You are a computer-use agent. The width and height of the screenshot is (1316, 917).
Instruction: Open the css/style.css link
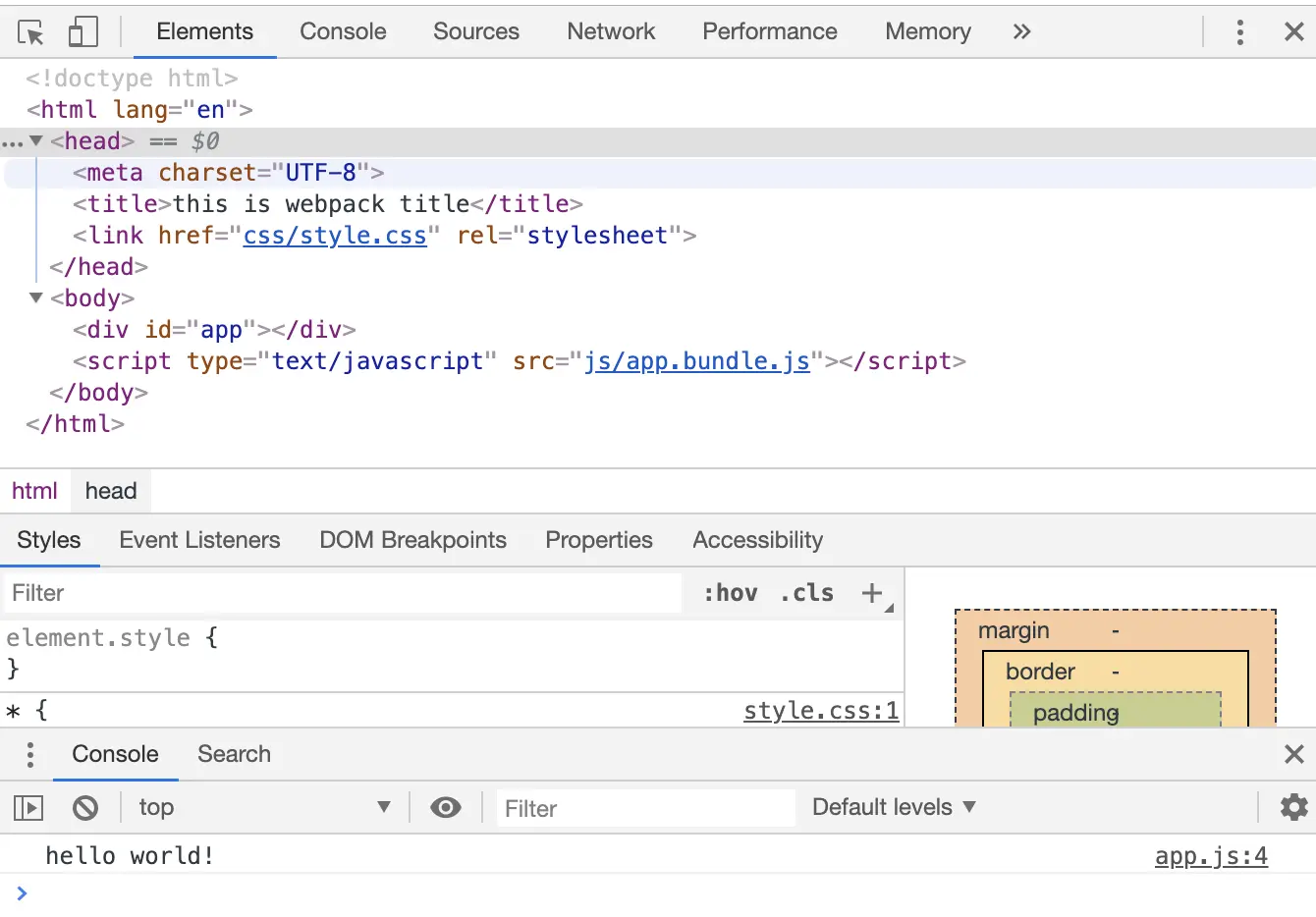[x=335, y=236]
